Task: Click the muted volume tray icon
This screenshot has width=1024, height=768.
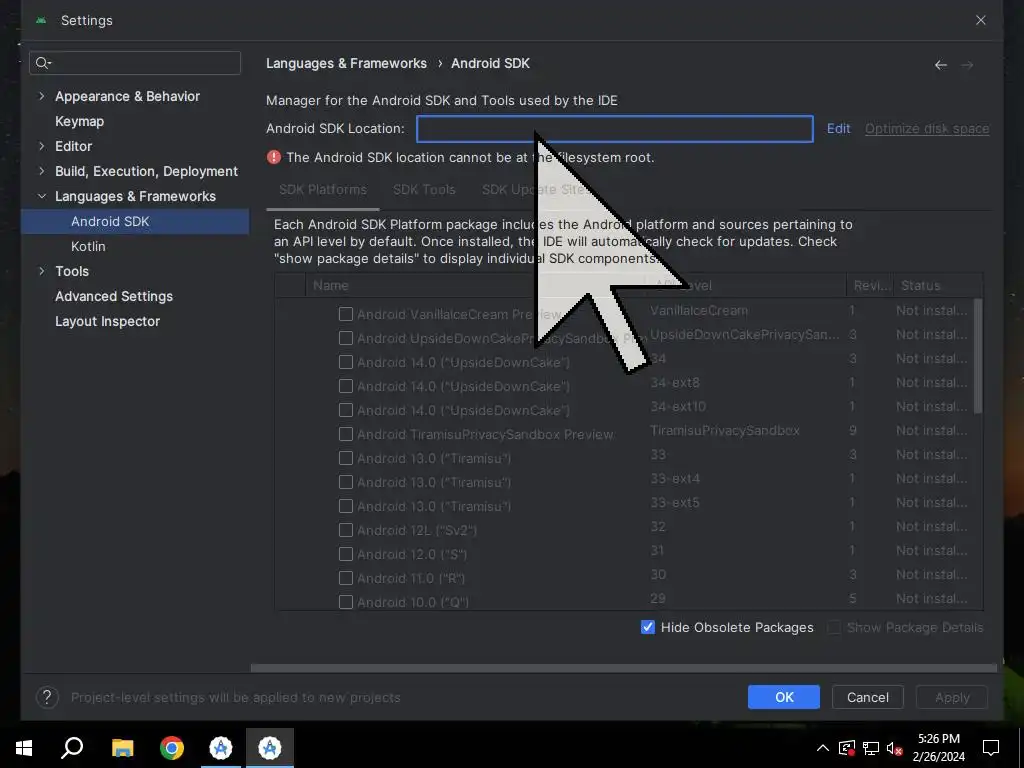Action: (x=894, y=748)
